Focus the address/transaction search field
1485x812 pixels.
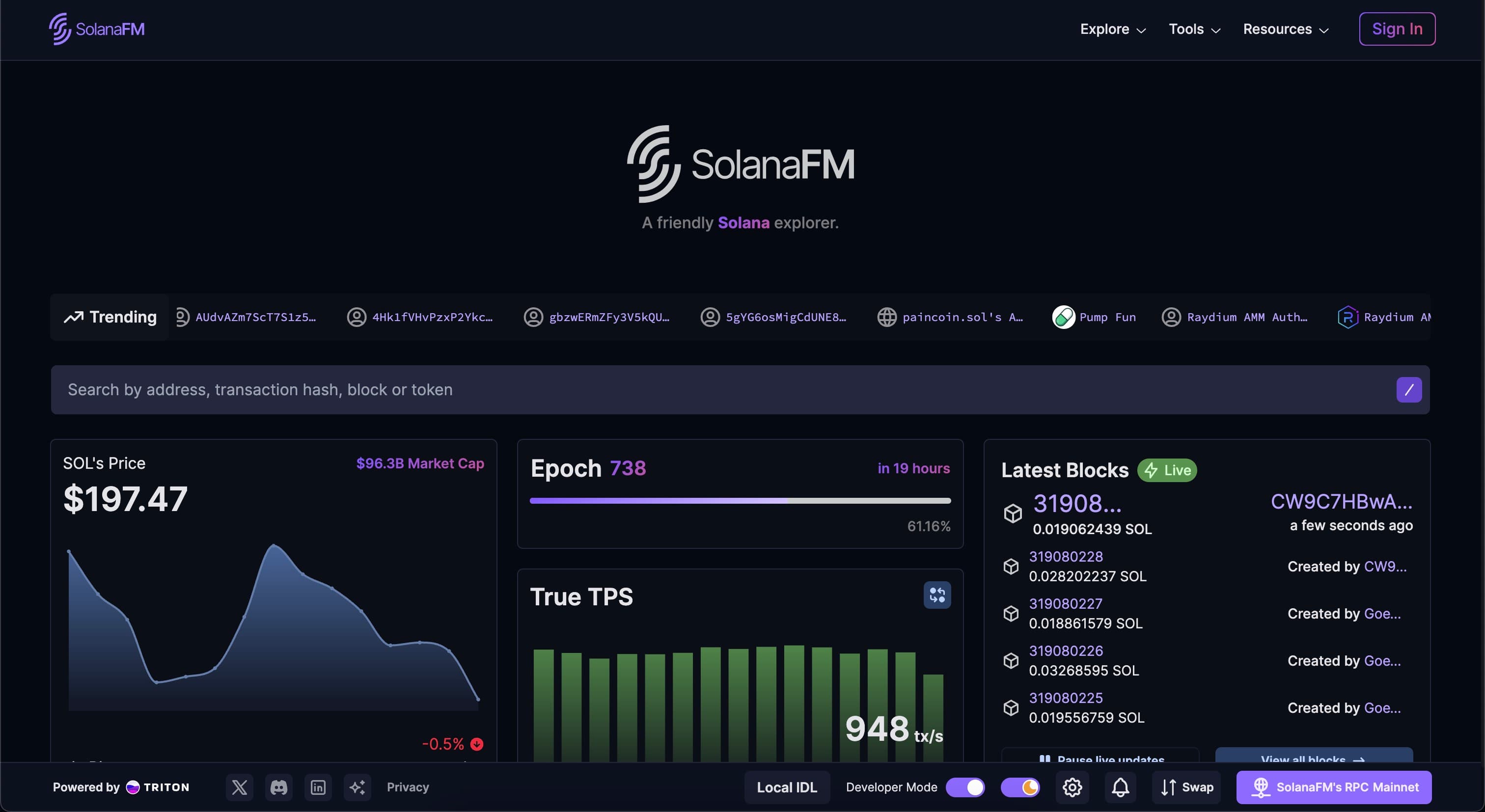tap(740, 390)
